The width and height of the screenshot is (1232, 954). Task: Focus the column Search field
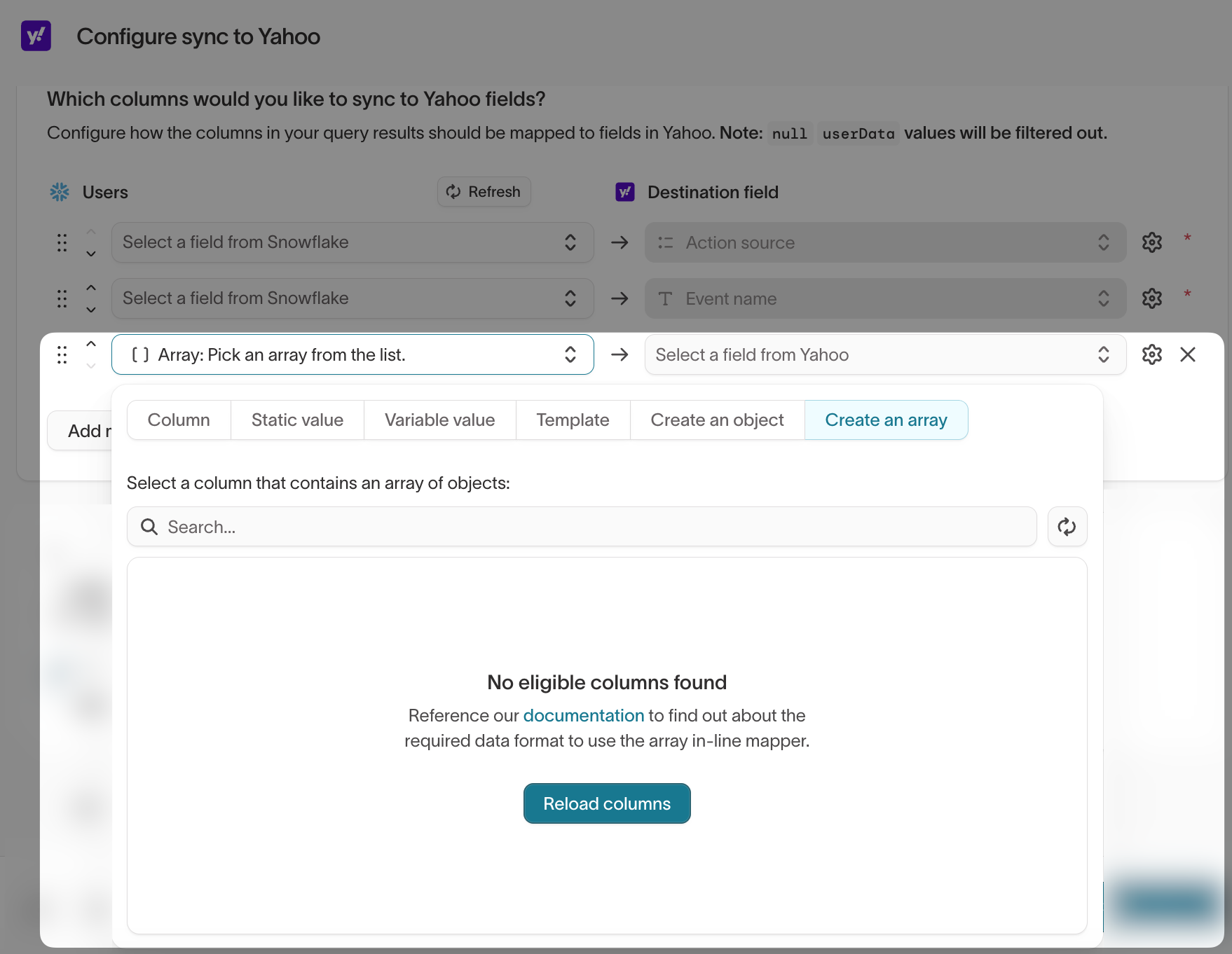[582, 527]
